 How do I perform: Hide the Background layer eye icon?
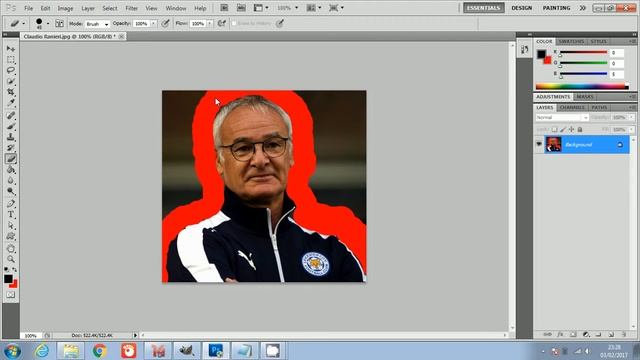(539, 144)
